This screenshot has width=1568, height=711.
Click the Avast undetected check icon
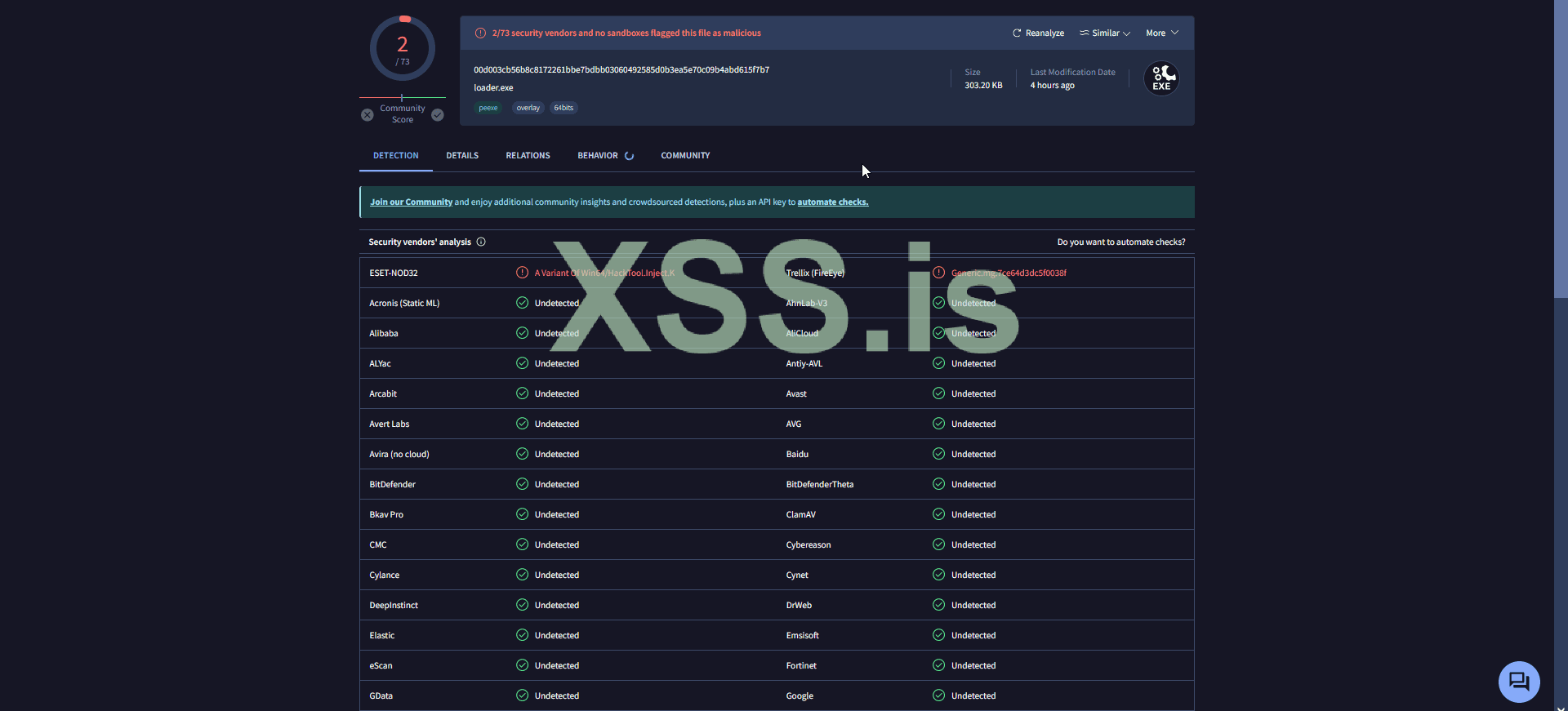939,393
